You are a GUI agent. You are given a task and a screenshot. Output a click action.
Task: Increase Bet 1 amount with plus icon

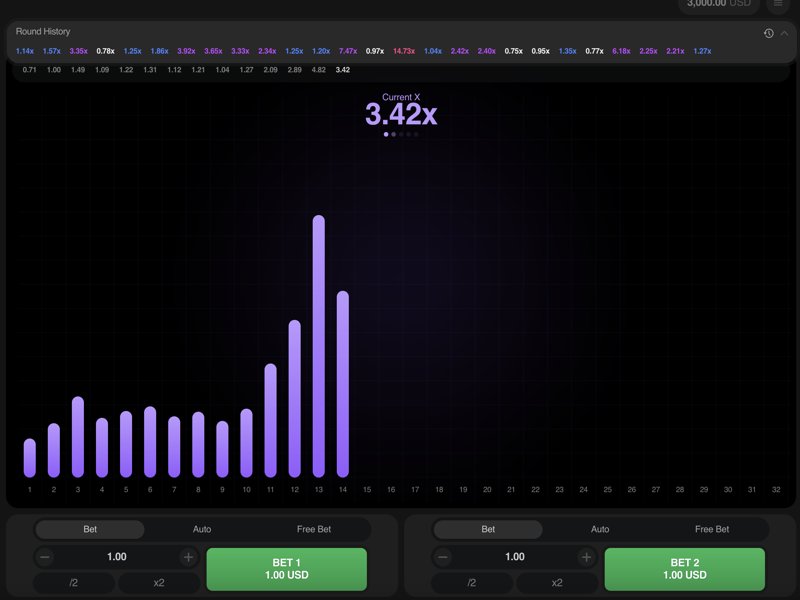coord(188,557)
